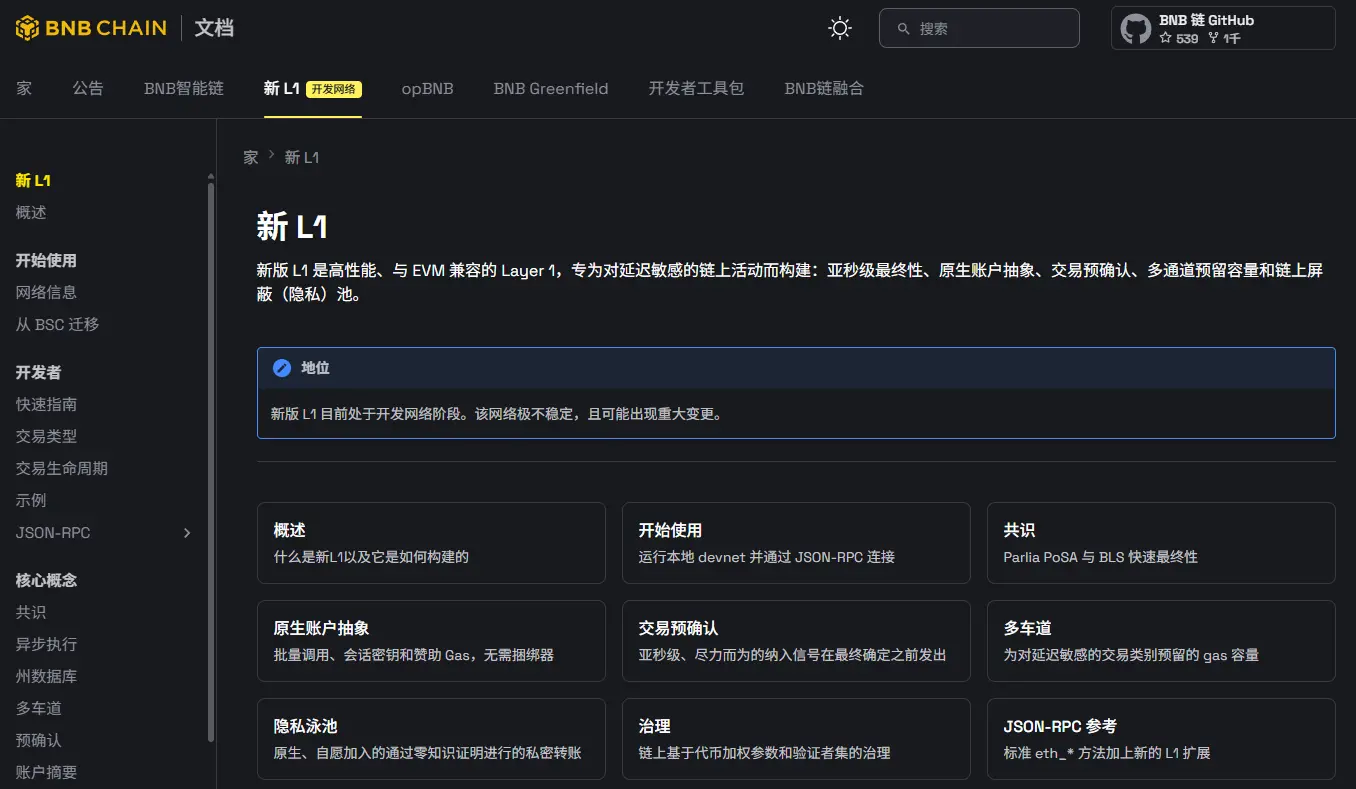The width and height of the screenshot is (1356, 789).
Task: Open BNB 链 GitHub repository link
Action: tap(1223, 28)
